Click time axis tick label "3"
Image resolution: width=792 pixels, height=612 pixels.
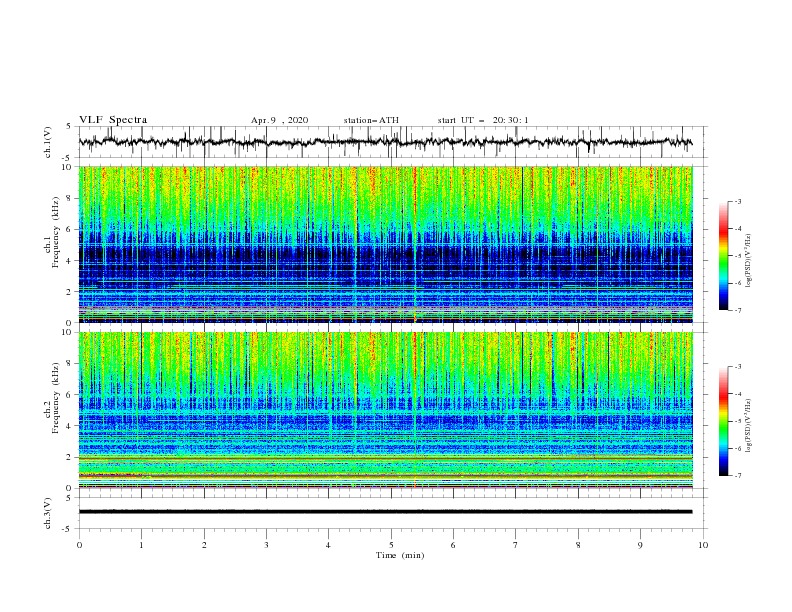[x=266, y=545]
